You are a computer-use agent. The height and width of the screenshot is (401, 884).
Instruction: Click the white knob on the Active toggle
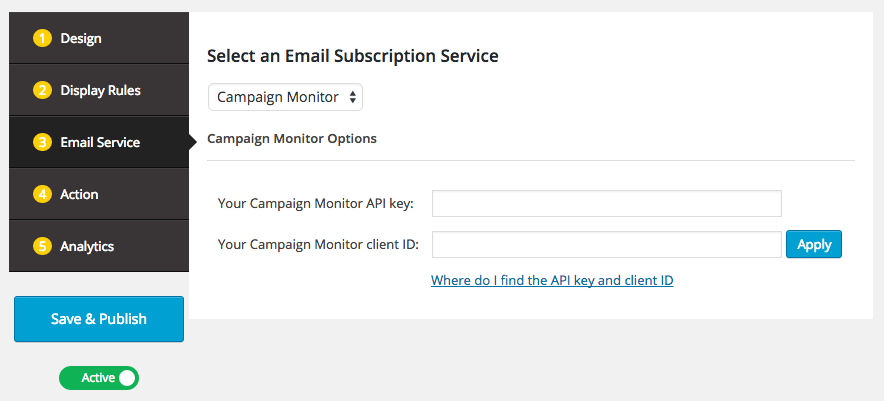coord(126,378)
